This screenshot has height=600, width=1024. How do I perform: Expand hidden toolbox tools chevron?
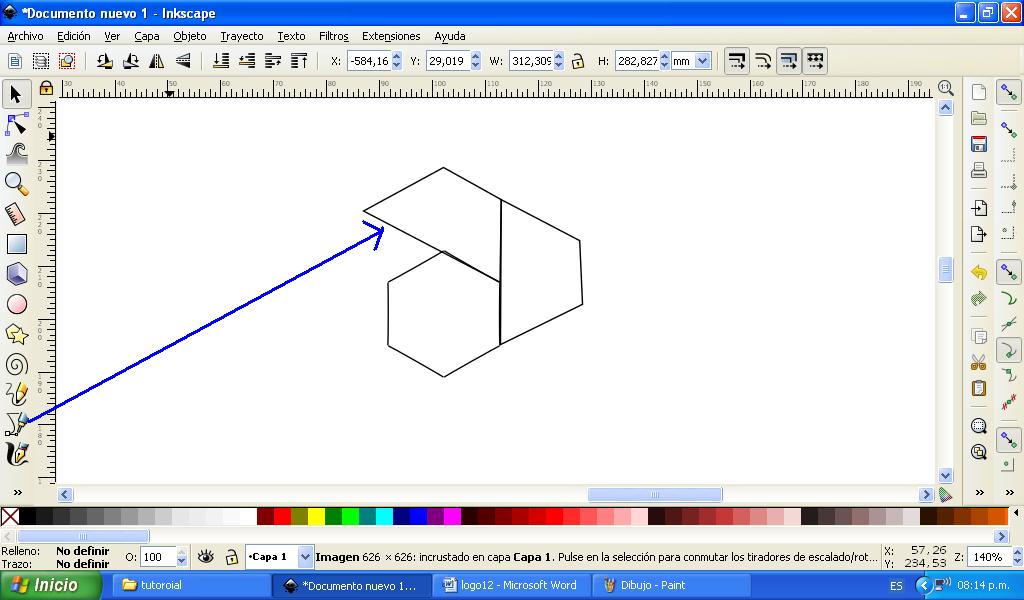pyautogui.click(x=18, y=492)
